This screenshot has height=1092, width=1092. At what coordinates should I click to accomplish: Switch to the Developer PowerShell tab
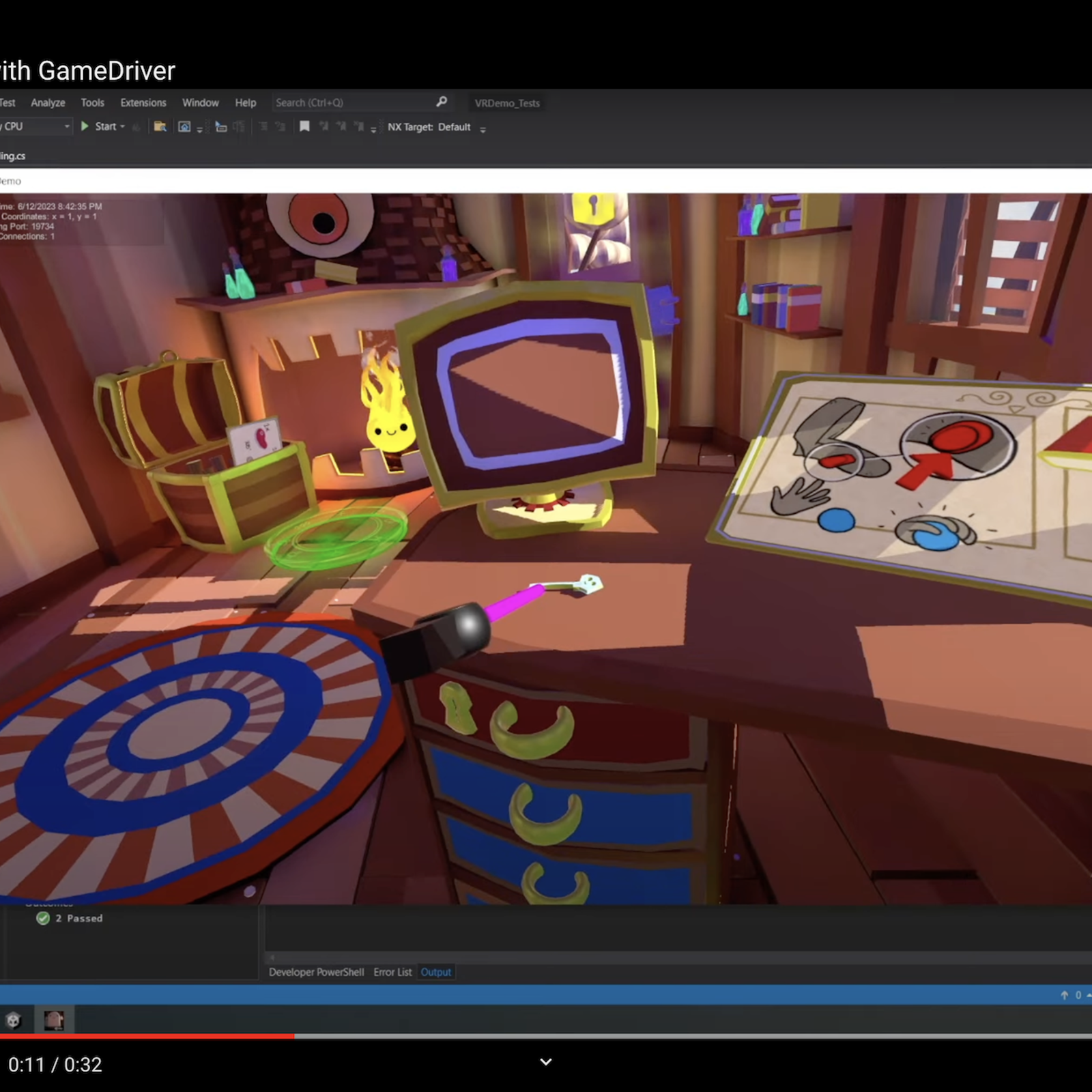tap(316, 972)
